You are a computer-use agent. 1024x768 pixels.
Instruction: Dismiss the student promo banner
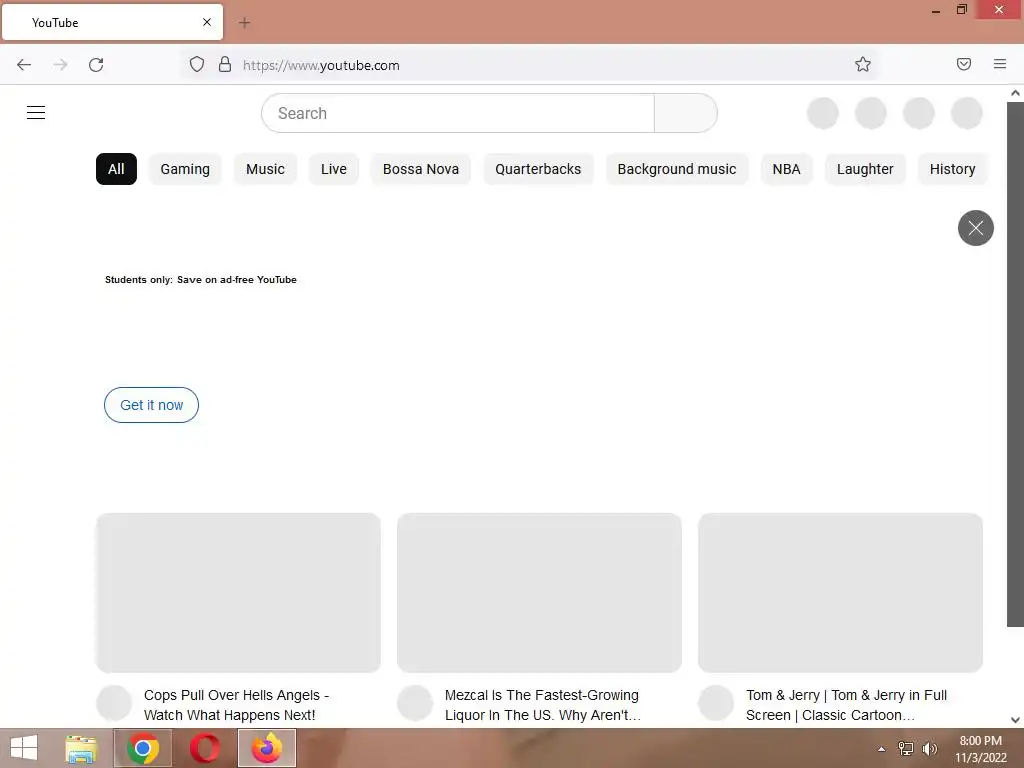(x=976, y=228)
